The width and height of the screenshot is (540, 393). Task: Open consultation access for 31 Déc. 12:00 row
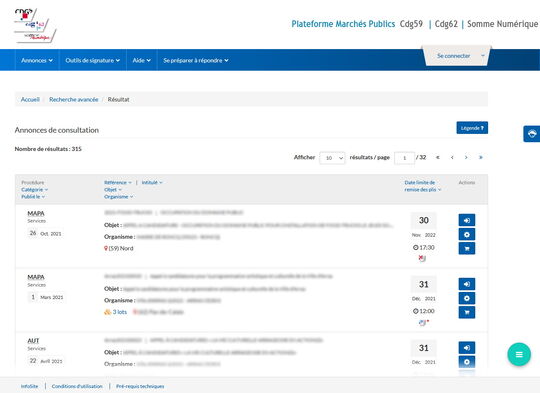(467, 284)
